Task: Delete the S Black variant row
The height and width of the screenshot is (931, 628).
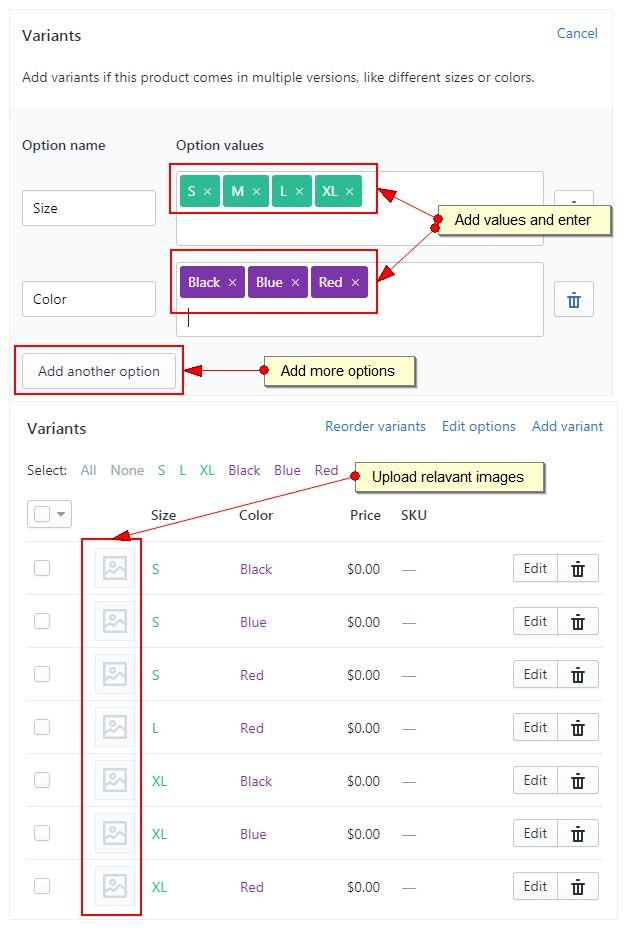Action: [x=578, y=569]
